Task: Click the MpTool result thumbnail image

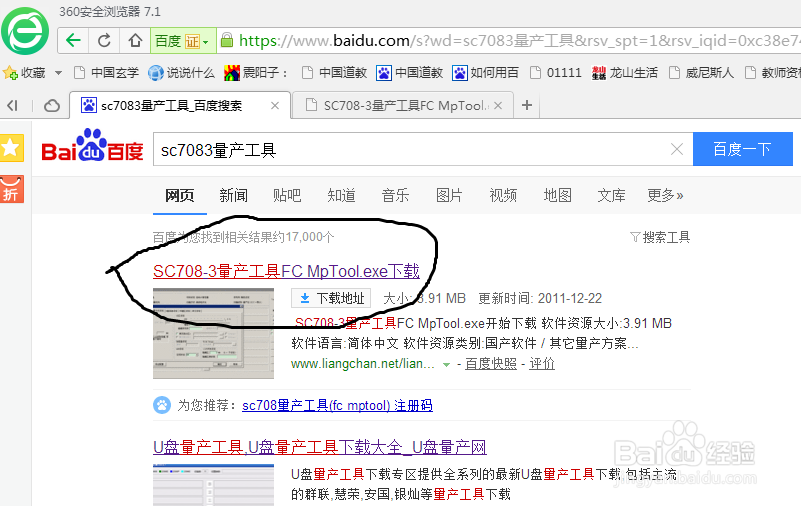Action: 214,333
